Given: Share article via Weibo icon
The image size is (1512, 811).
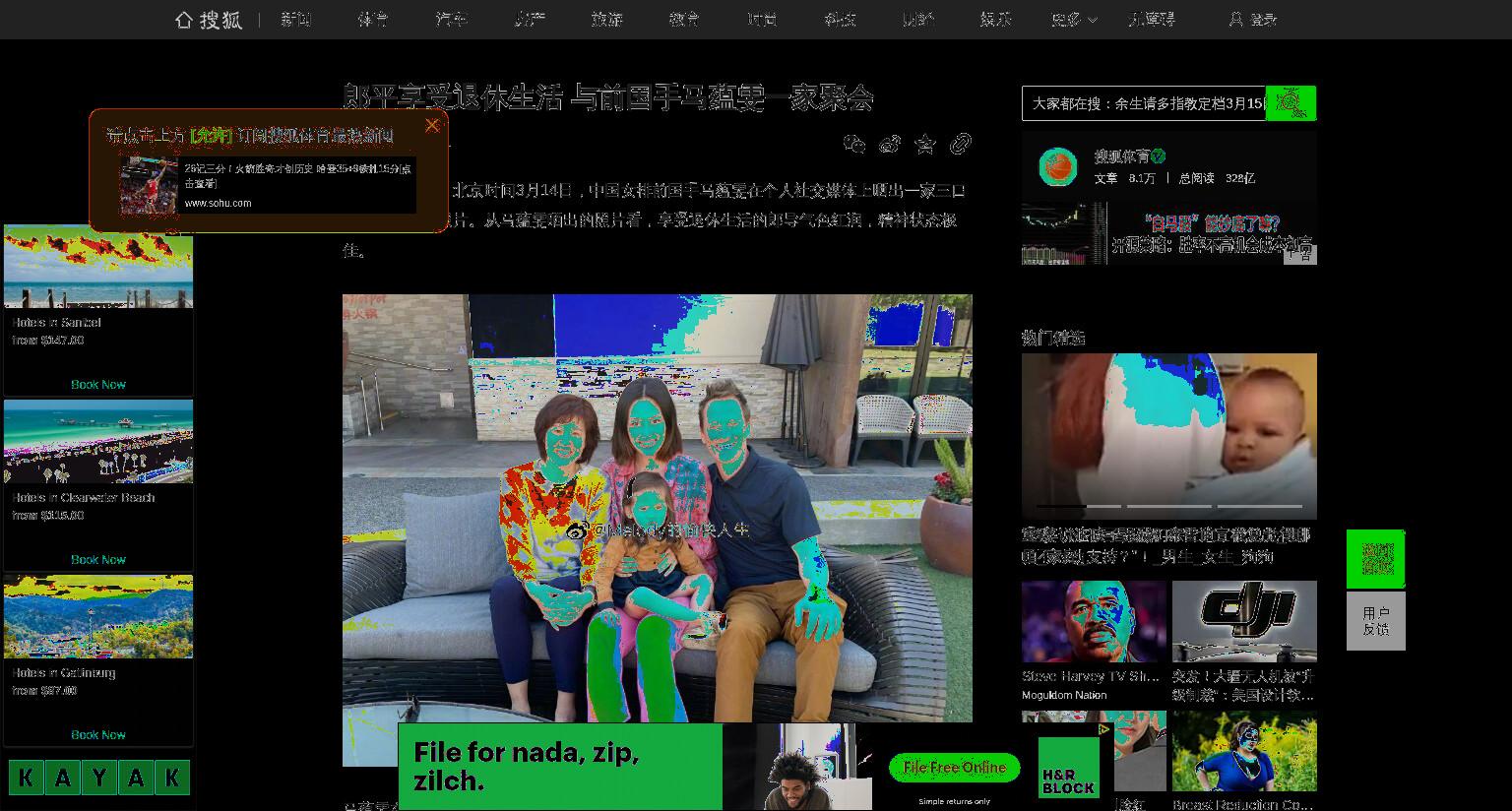Looking at the screenshot, I should (x=890, y=145).
